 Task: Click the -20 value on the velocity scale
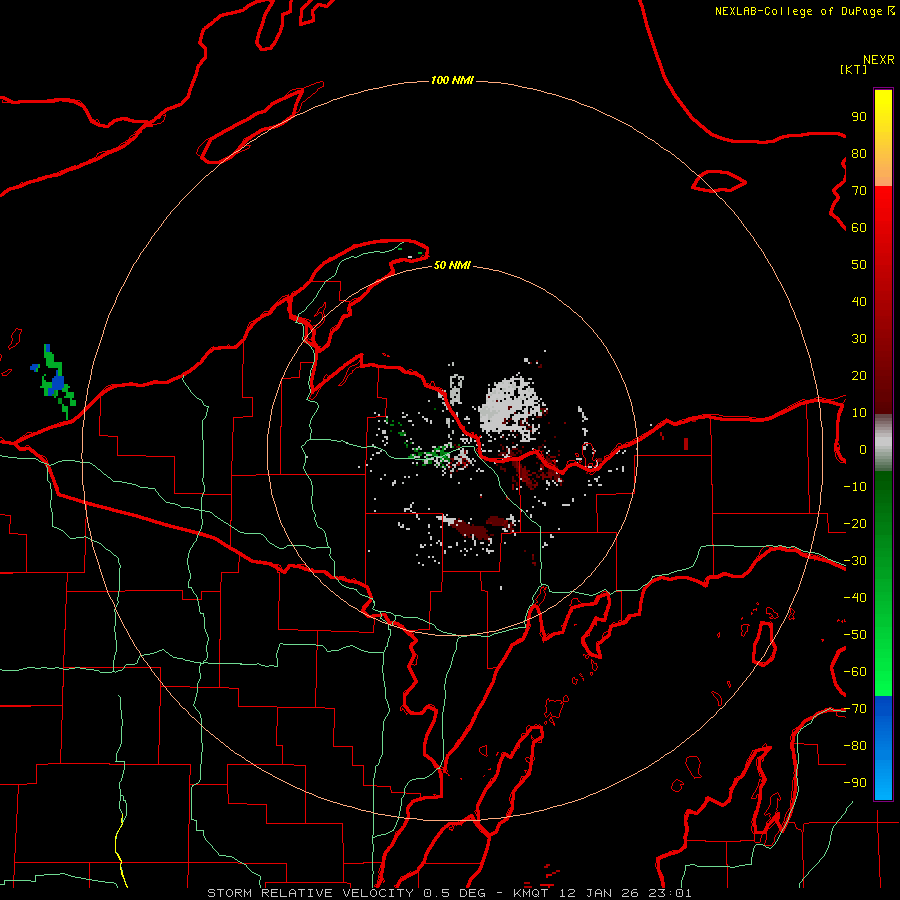pyautogui.click(x=855, y=524)
